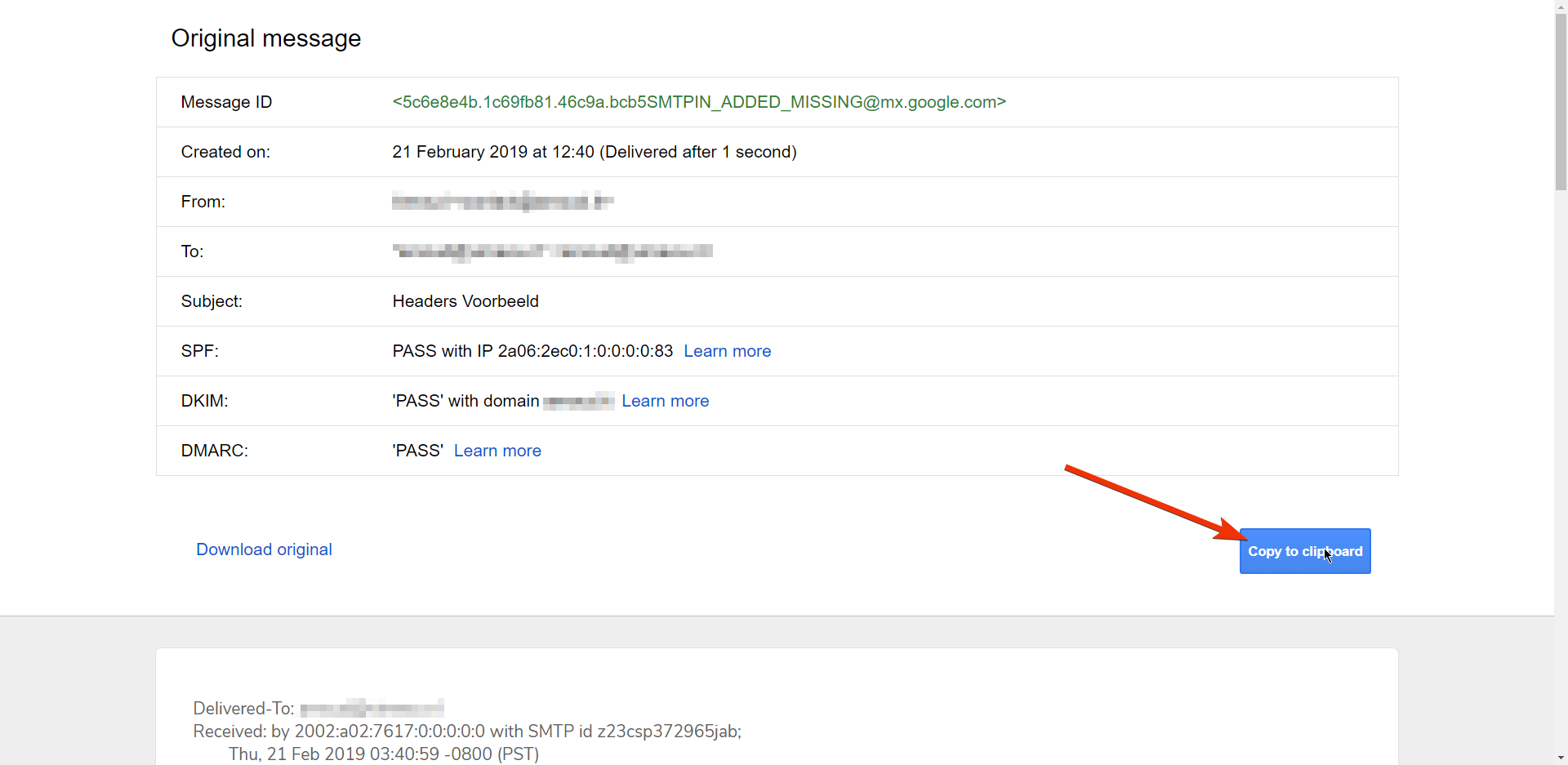Click the scrollbar down arrow
The height and width of the screenshot is (765, 1568).
point(1561,758)
